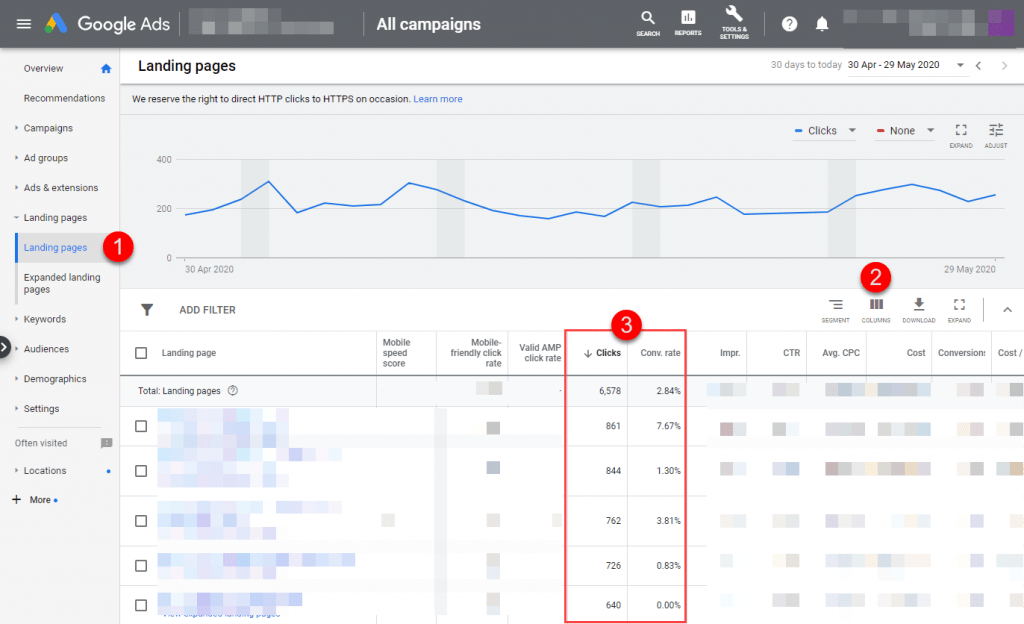This screenshot has width=1024, height=624.
Task: Click the Total Landing pages help icon
Action: (x=232, y=390)
